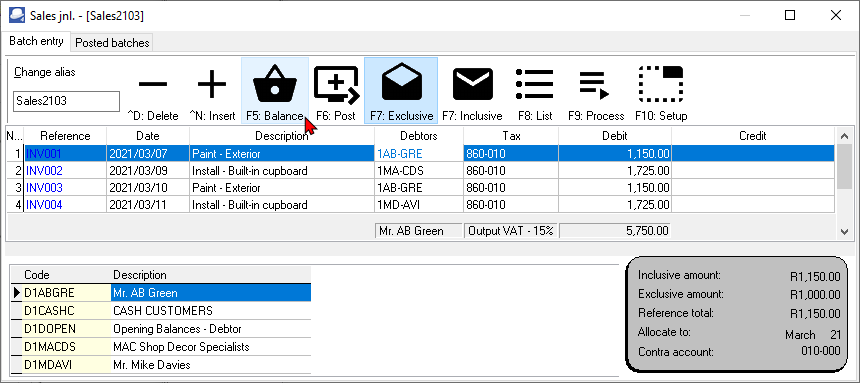The width and height of the screenshot is (860, 383).
Task: Click the Insert plus icon
Action: tap(212, 84)
